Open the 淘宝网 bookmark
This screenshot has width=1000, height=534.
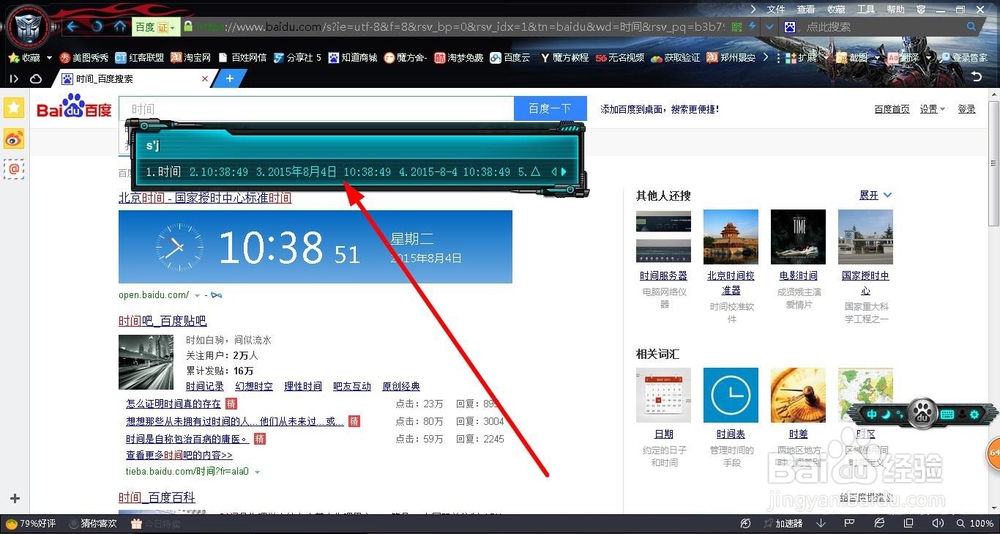(x=190, y=57)
